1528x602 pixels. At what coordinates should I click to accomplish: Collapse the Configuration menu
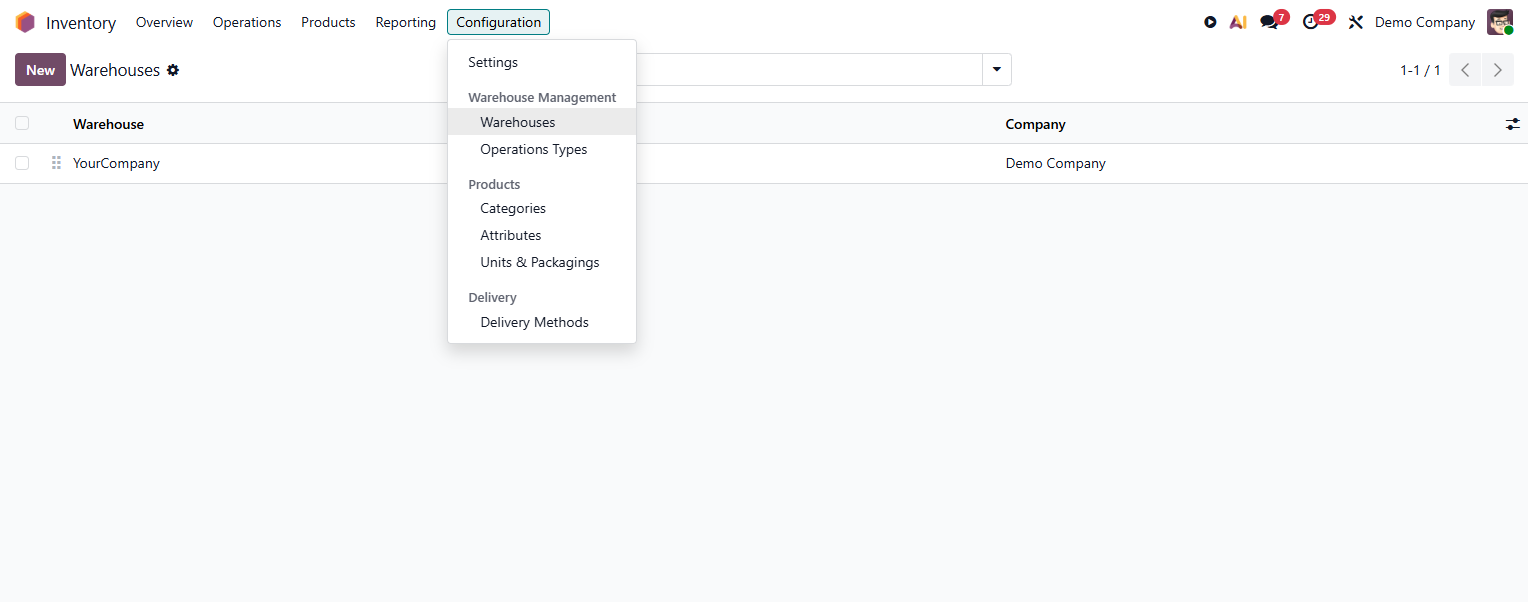click(498, 22)
